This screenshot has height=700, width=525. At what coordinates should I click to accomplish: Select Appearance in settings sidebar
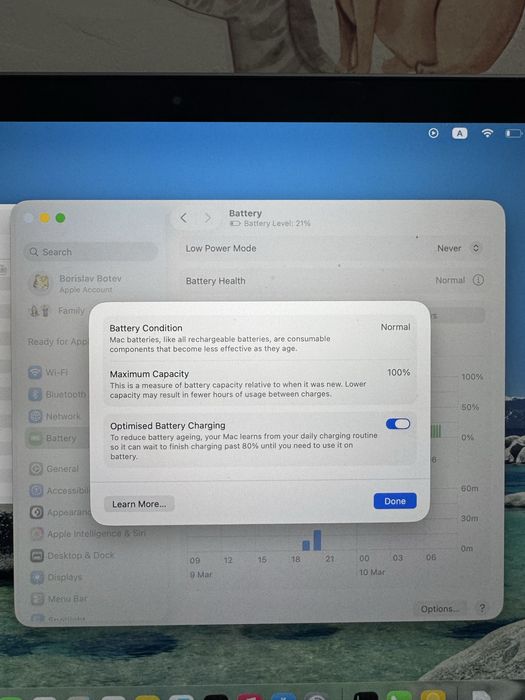tap(59, 512)
